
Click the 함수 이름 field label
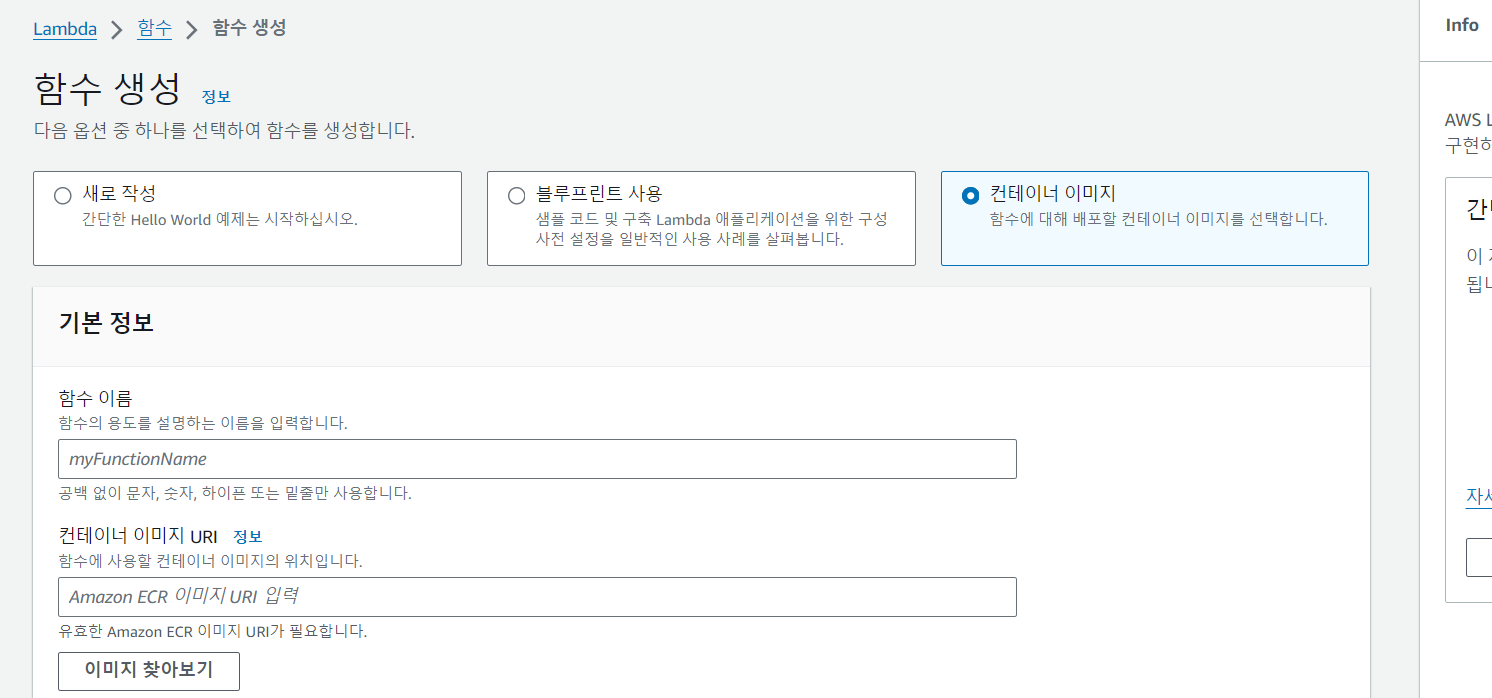coord(95,399)
